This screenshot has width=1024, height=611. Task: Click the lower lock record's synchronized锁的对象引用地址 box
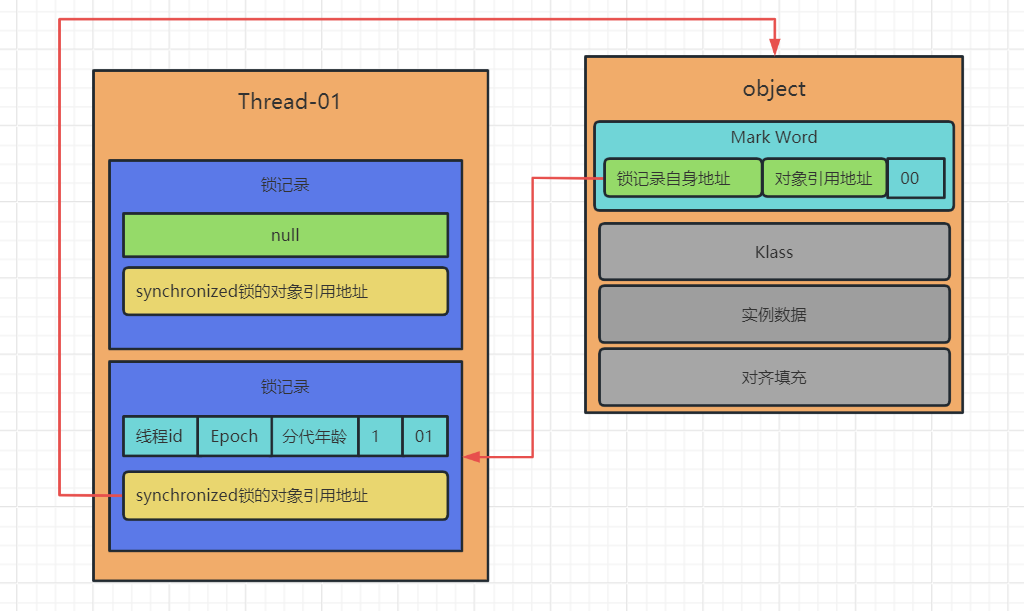(x=285, y=496)
